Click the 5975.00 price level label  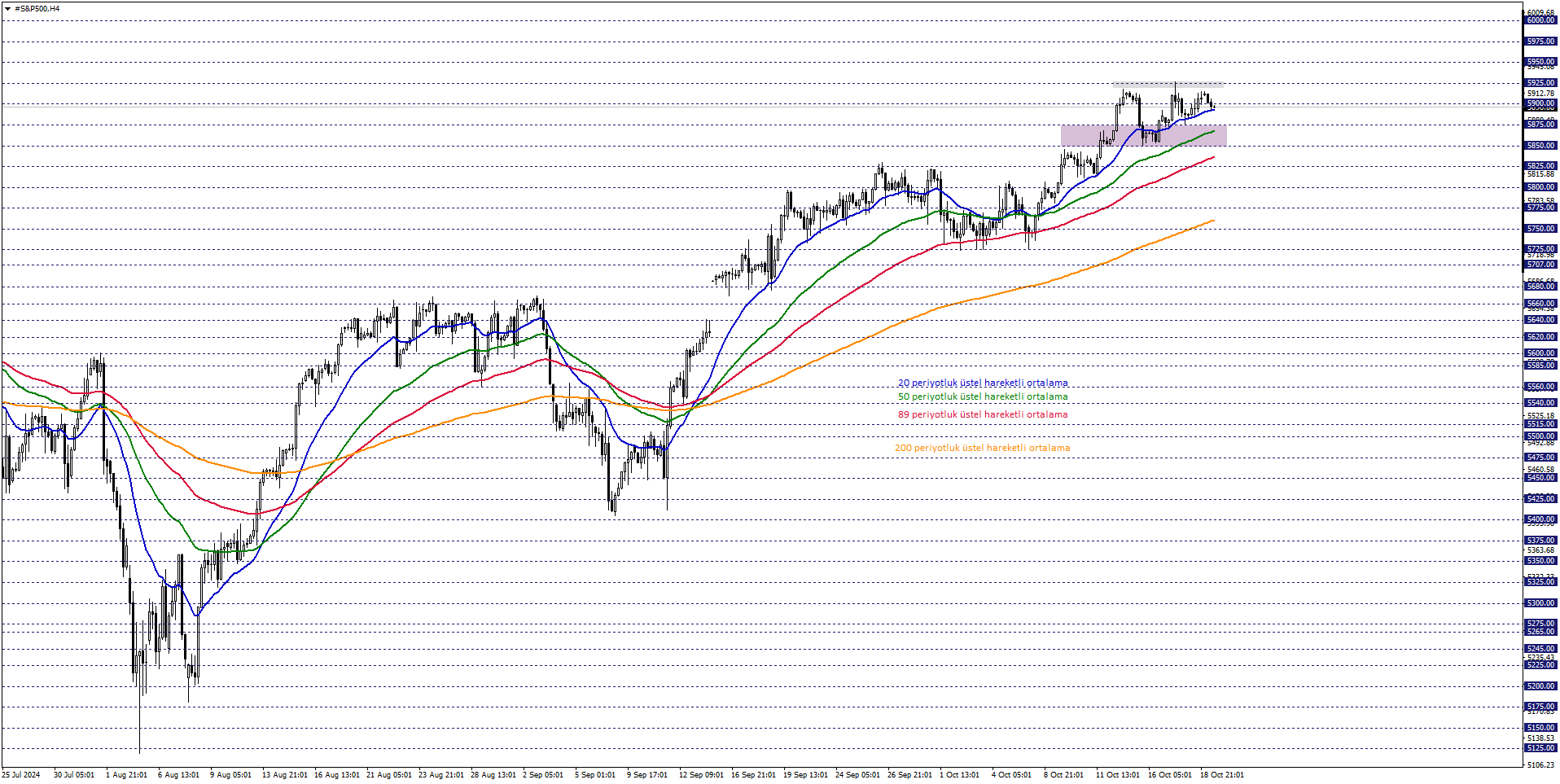[1540, 42]
